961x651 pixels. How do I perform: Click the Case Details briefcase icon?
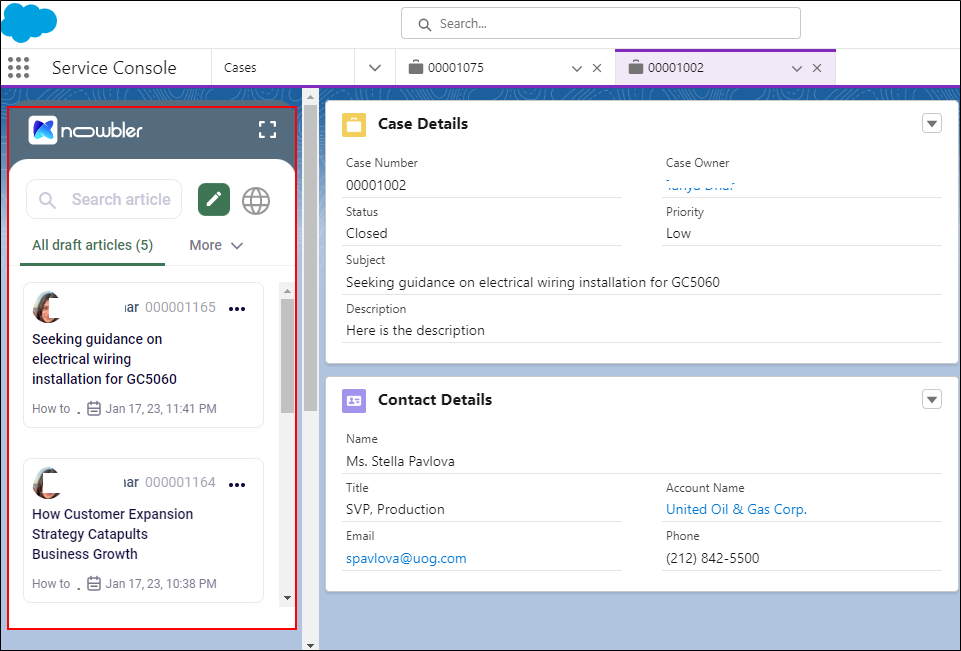(354, 124)
